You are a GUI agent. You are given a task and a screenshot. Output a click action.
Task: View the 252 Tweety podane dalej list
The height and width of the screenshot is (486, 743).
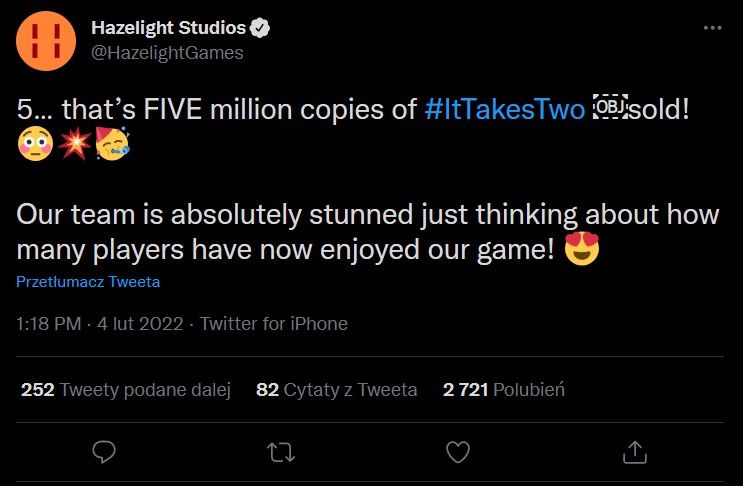click(x=126, y=390)
